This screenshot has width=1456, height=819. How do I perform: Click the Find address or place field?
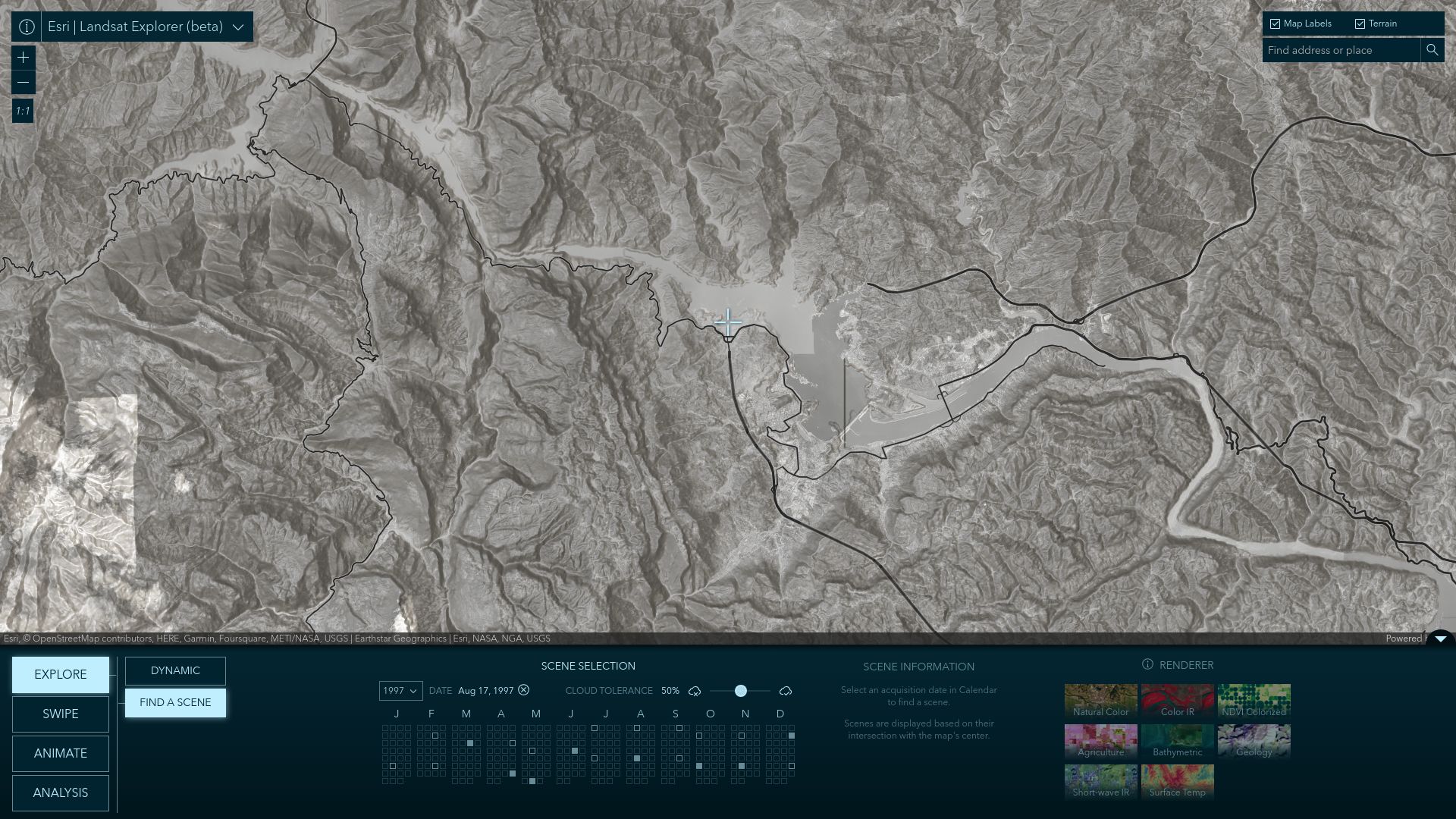click(1341, 50)
